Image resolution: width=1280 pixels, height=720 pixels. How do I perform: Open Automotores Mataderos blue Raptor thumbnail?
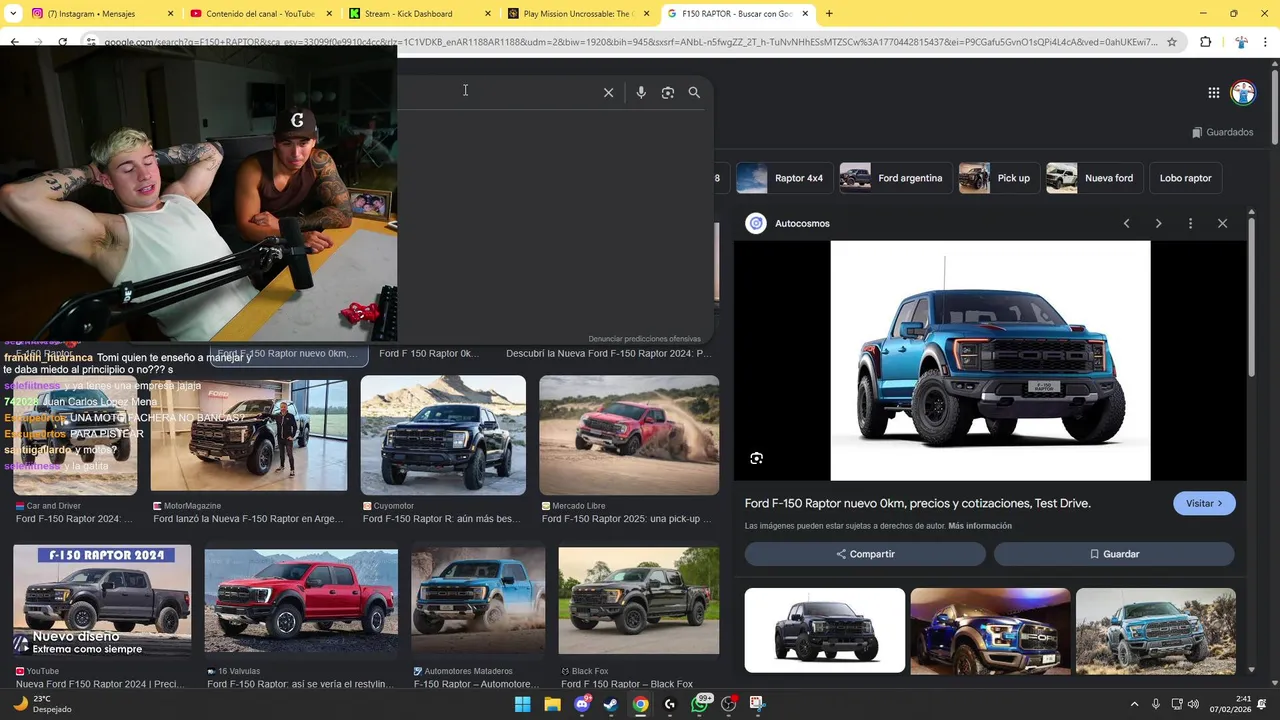tap(478, 600)
